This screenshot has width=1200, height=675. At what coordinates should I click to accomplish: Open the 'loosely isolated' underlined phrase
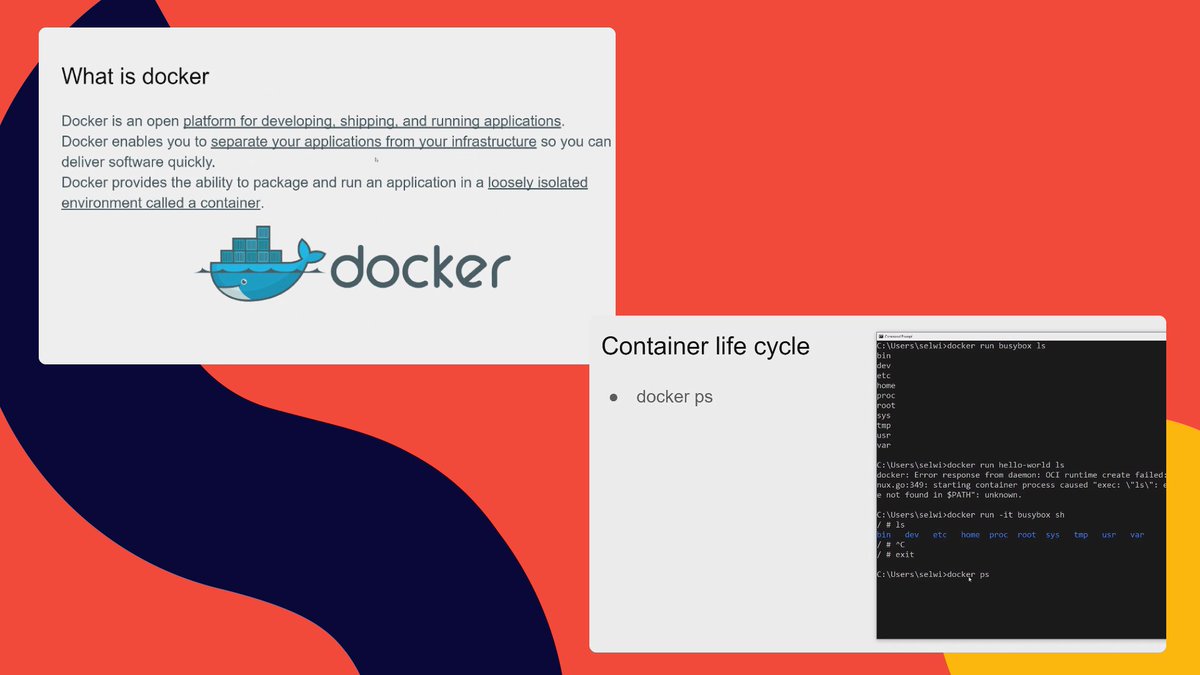537,182
